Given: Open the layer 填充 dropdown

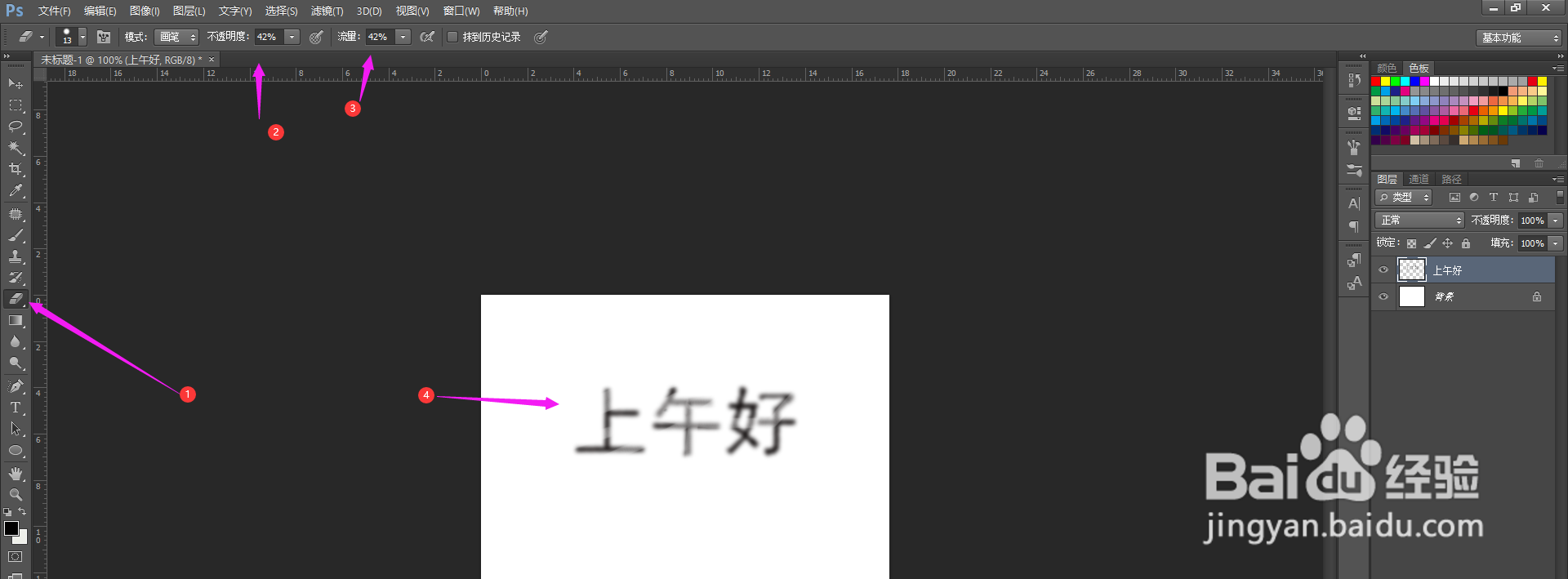Looking at the screenshot, I should (1556, 243).
